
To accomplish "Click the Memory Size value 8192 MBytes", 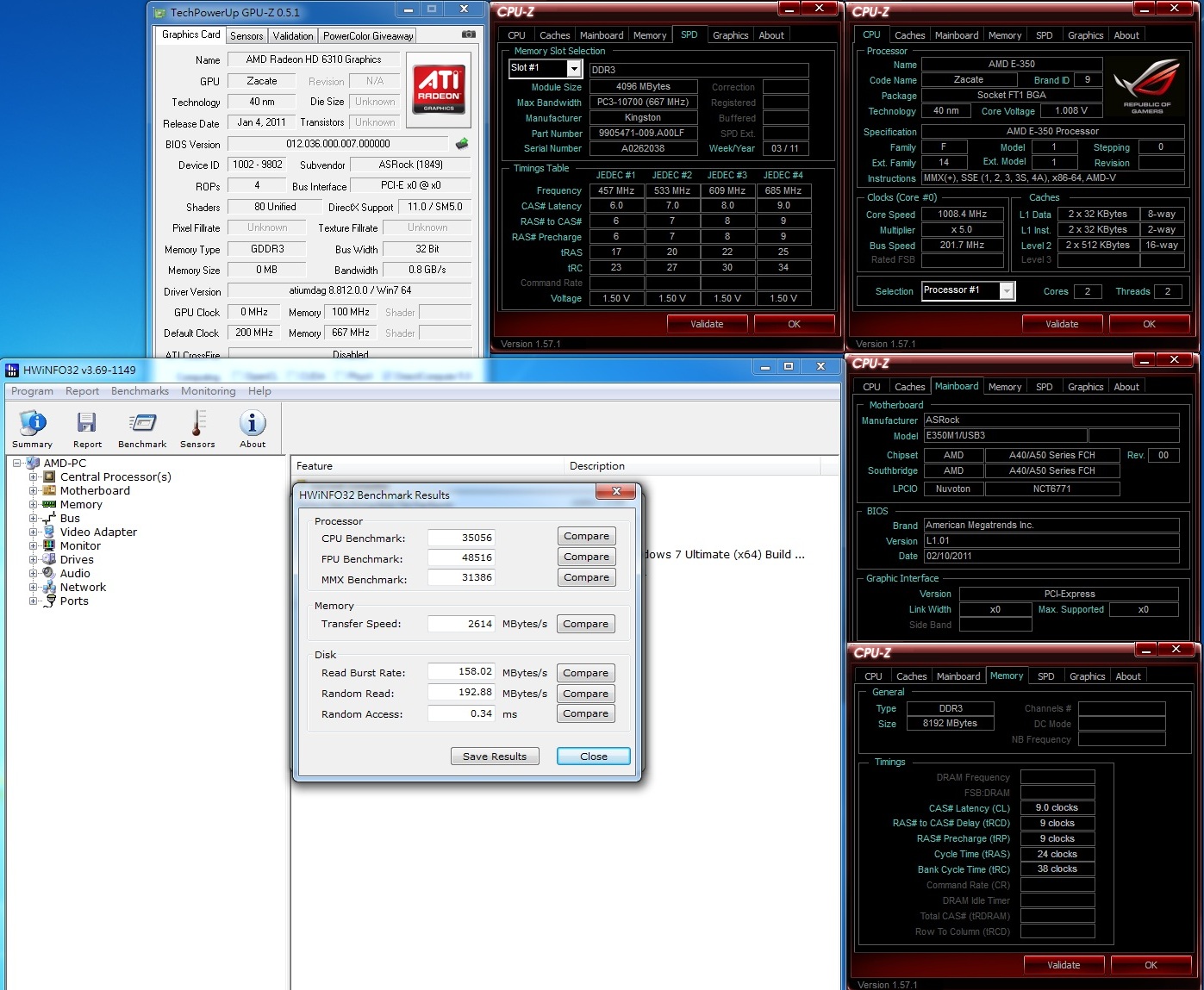I will click(x=950, y=724).
